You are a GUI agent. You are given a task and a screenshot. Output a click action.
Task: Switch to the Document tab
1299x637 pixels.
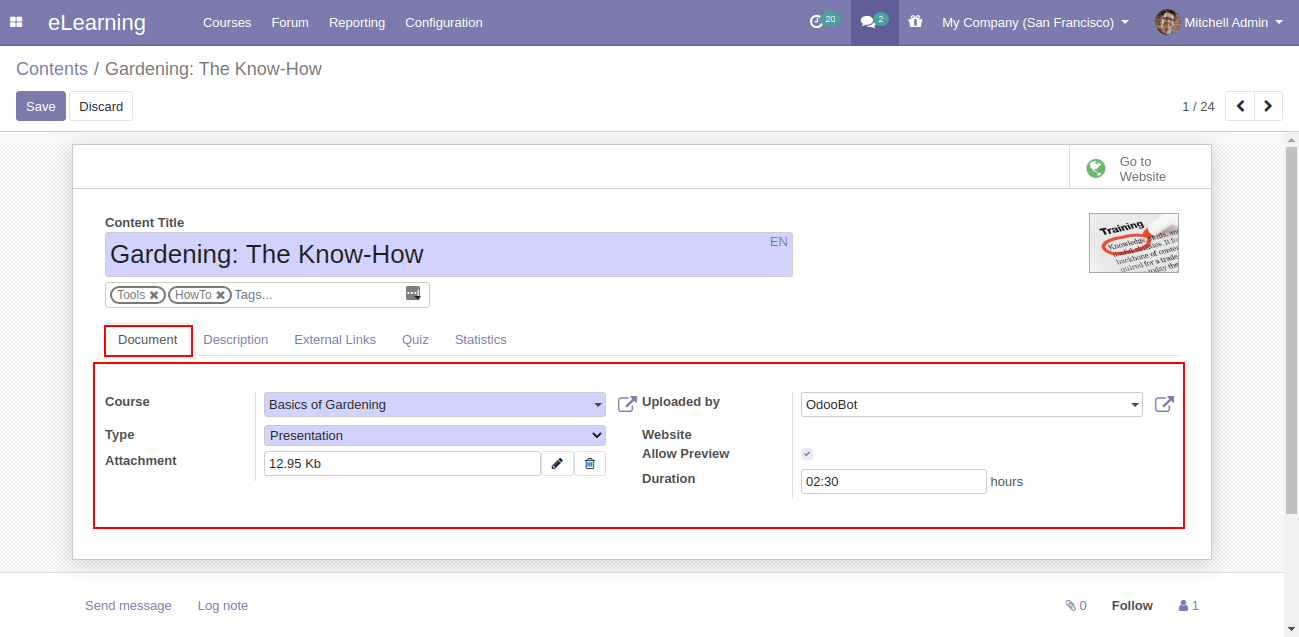pos(148,340)
